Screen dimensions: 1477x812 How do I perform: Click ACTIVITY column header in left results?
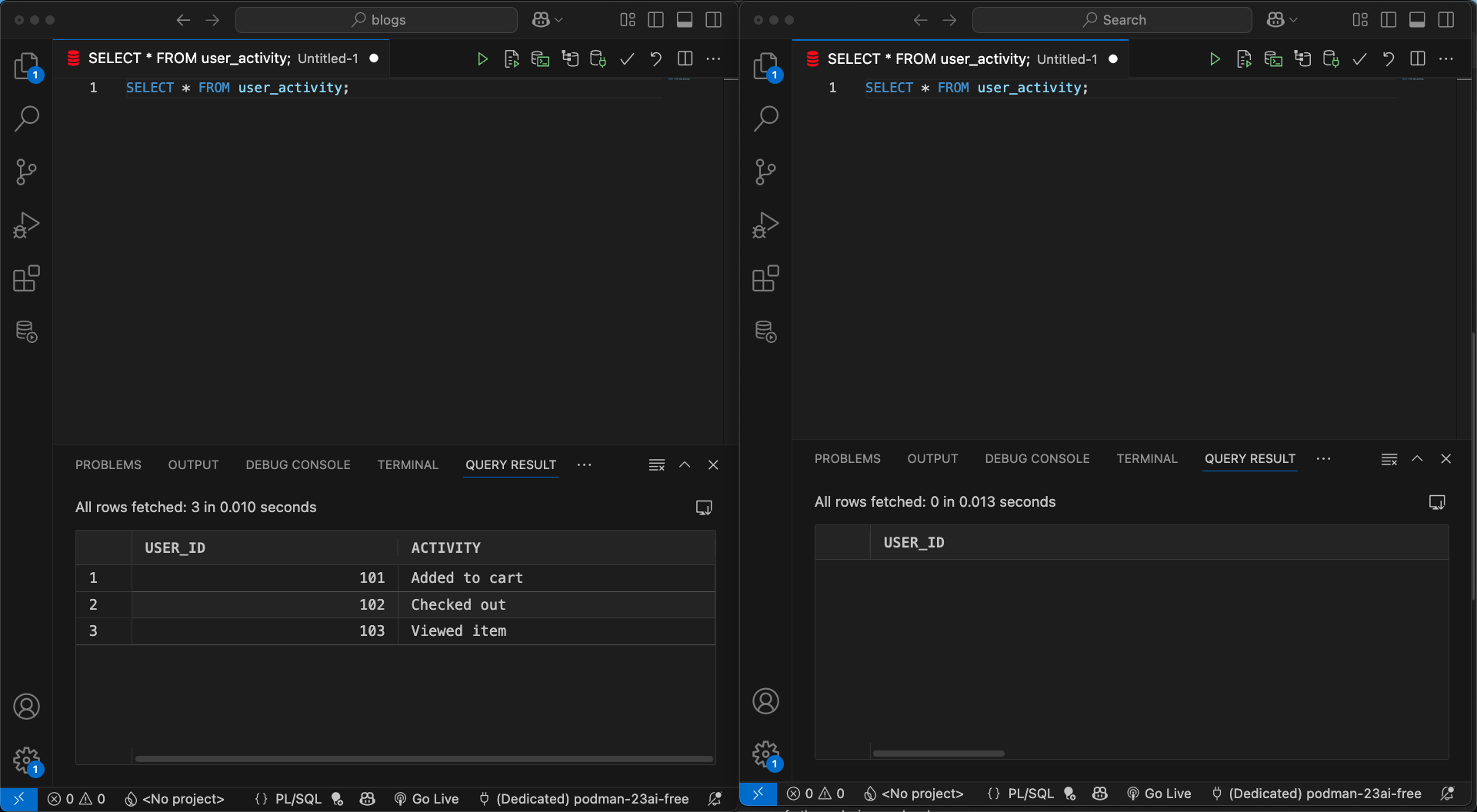tap(556, 548)
